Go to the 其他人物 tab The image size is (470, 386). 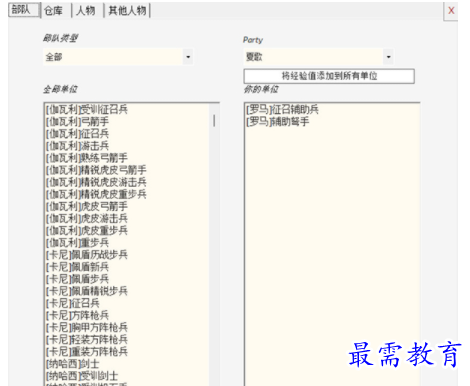pyautogui.click(x=127, y=11)
